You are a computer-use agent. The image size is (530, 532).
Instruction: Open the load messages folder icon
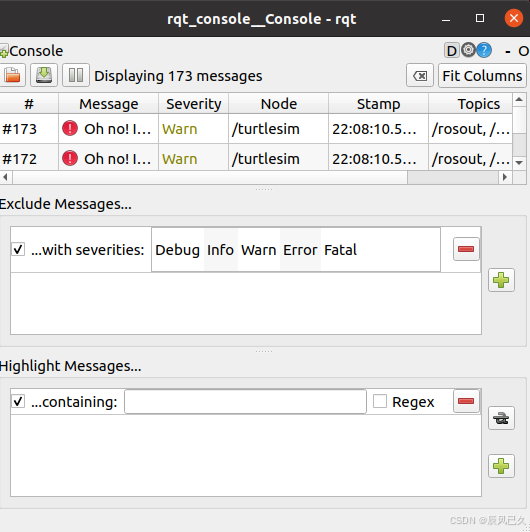(x=12, y=75)
